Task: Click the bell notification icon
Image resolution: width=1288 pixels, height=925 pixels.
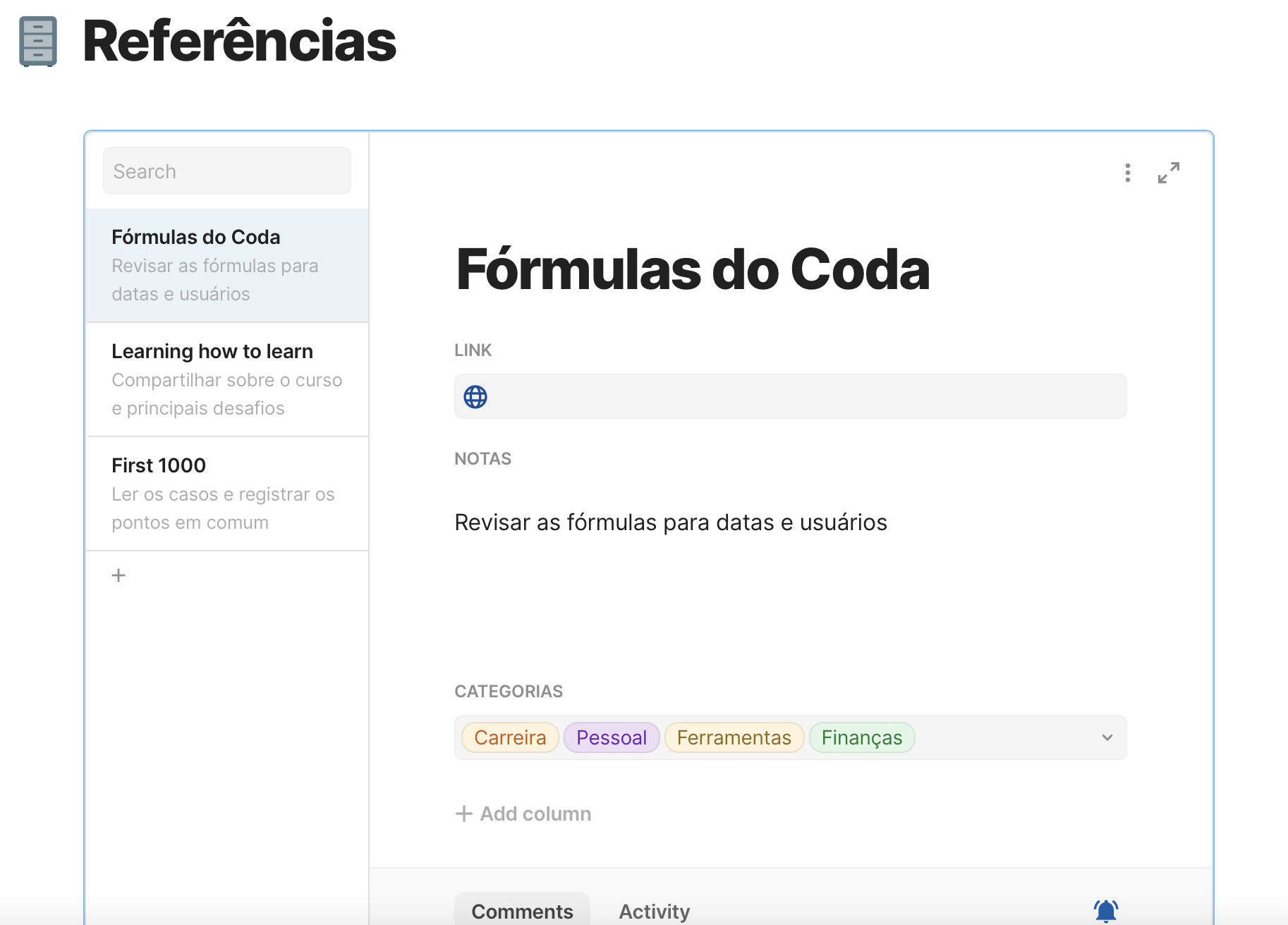Action: (x=1106, y=910)
